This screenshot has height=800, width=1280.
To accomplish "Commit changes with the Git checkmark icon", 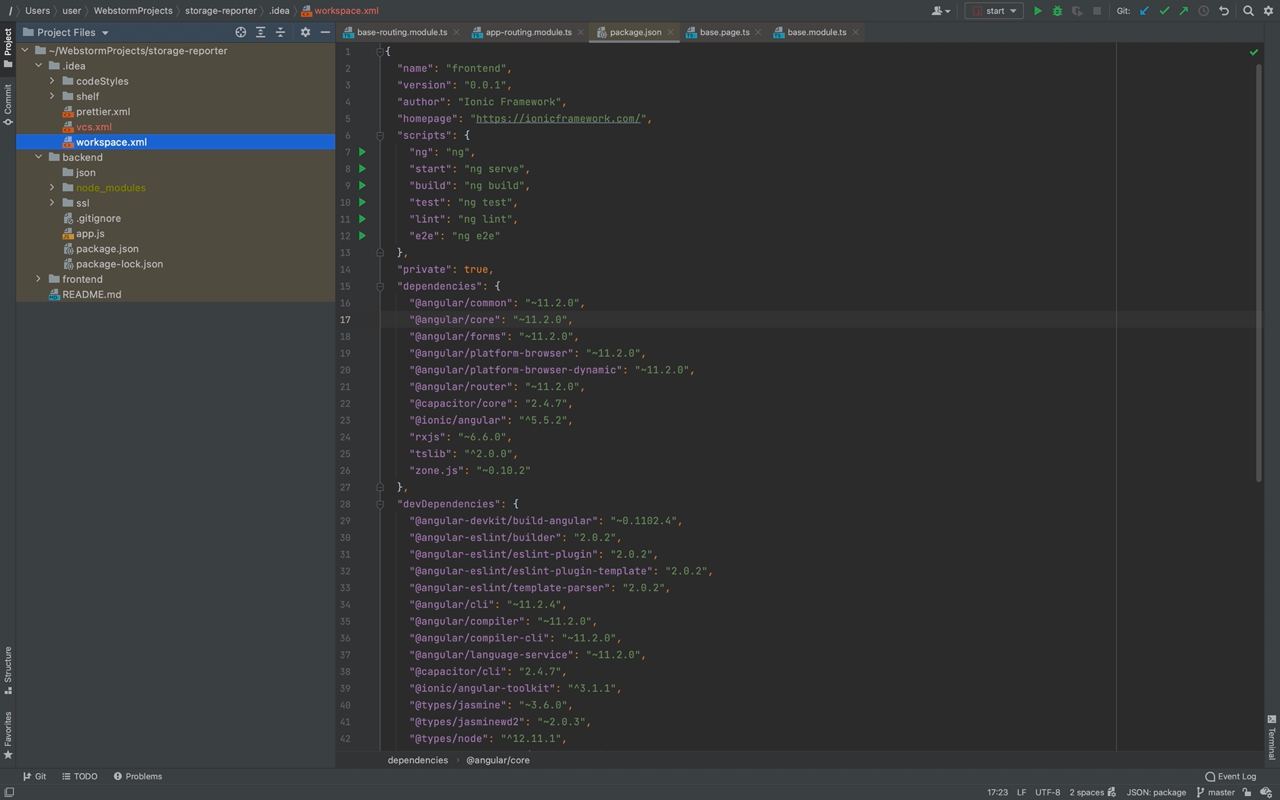I will [1164, 11].
